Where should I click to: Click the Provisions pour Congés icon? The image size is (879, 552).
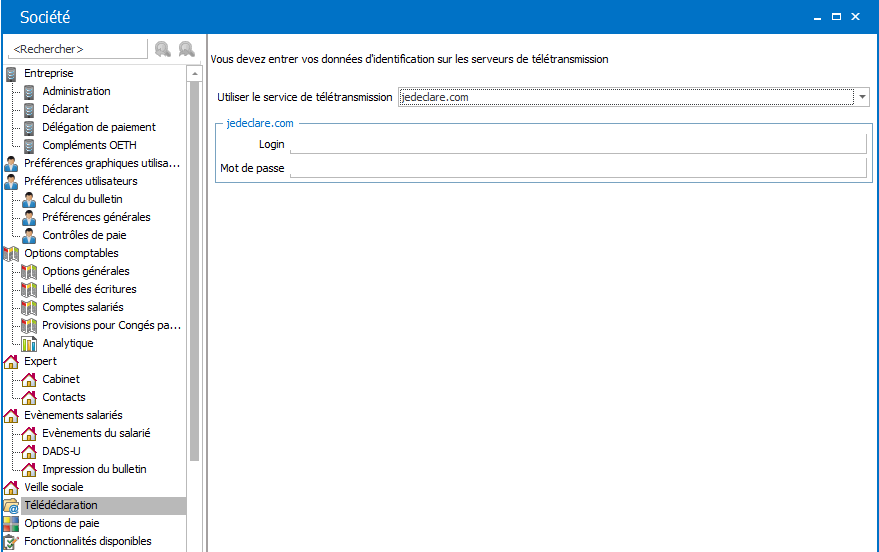pyautogui.click(x=29, y=325)
